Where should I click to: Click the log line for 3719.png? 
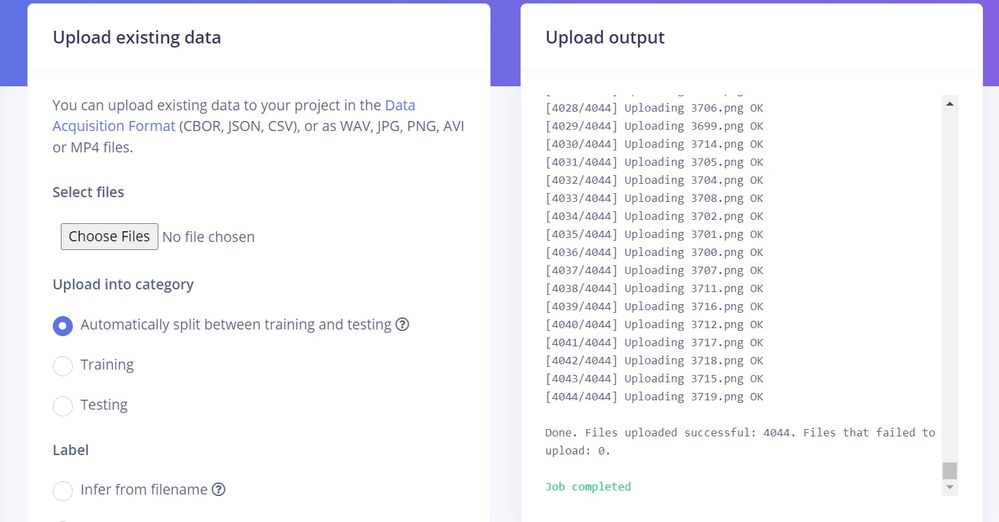(654, 397)
